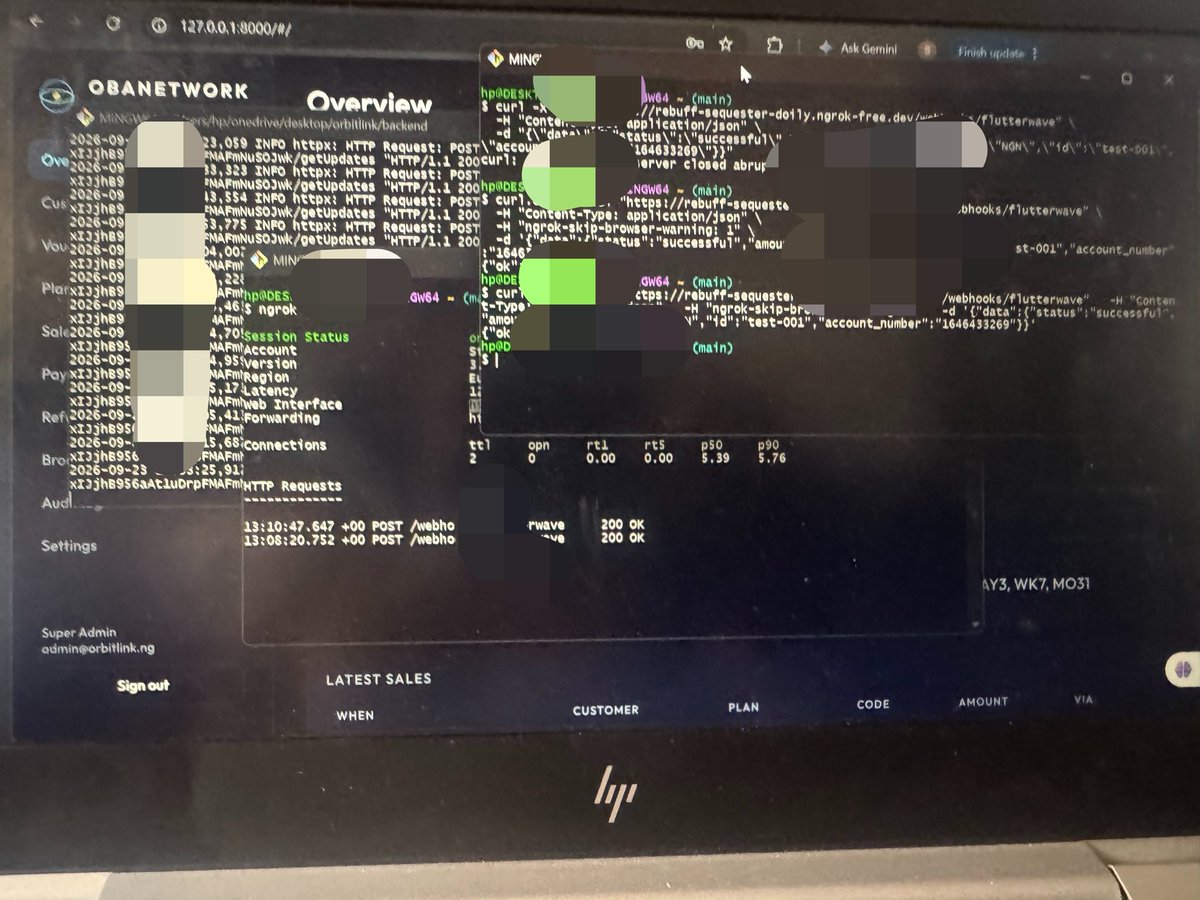Click the browser forward arrow
This screenshot has width=1200, height=900.
(75, 21)
